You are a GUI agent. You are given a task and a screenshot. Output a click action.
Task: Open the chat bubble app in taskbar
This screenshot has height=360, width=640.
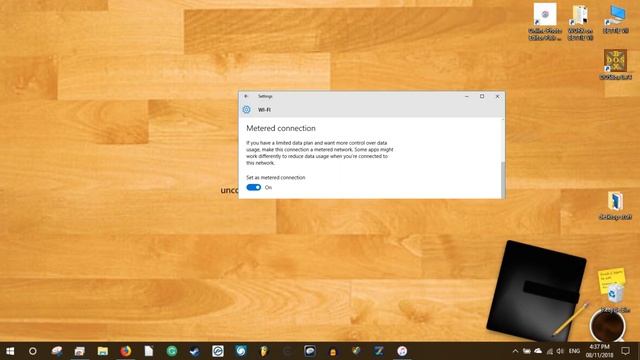(x=310, y=351)
